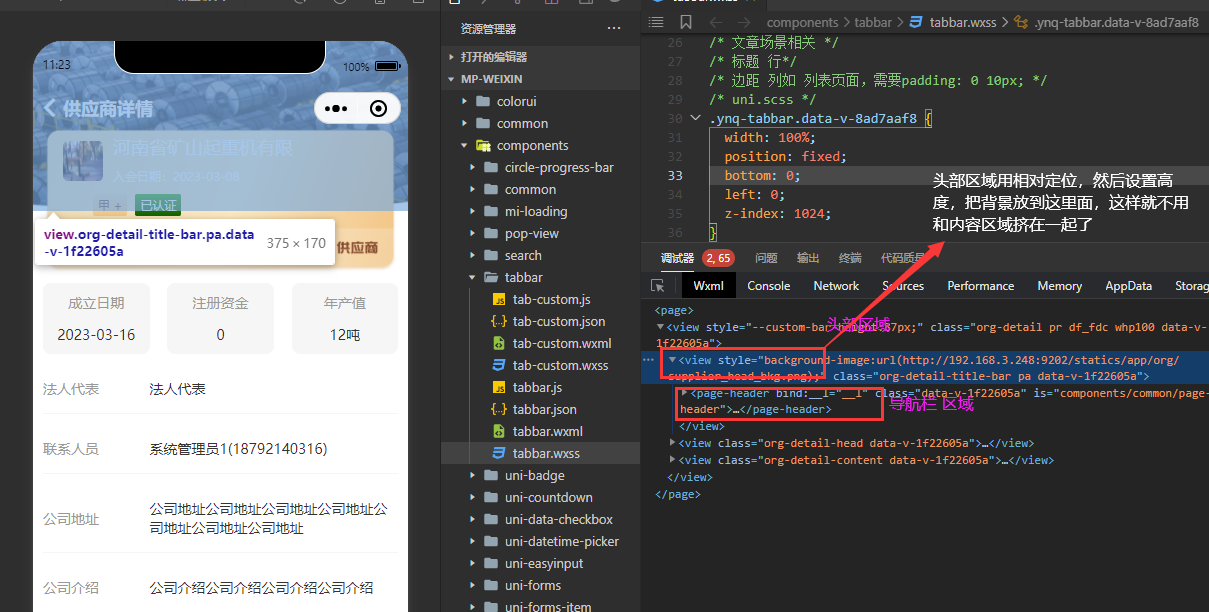
Task: Click the outline list icon left of bookmark
Action: click(656, 22)
